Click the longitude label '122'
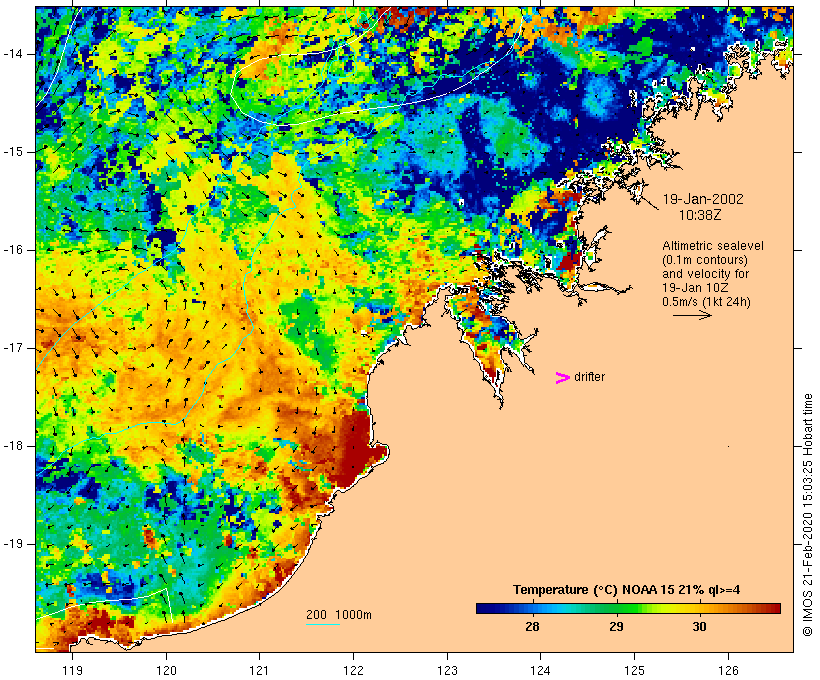Viewport: 820px width, 680px height. [x=353, y=671]
